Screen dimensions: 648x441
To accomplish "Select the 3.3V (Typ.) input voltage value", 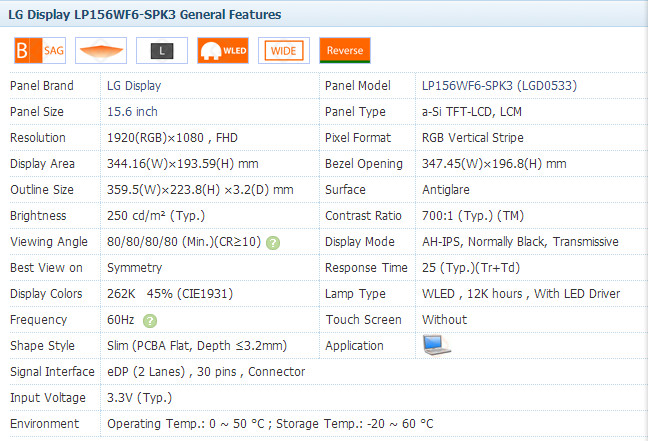I will (139, 398).
